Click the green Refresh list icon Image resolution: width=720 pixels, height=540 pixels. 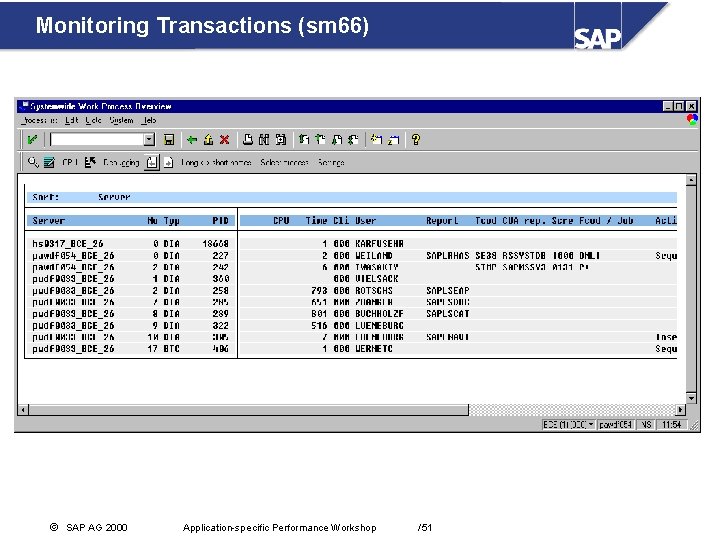pos(49,162)
